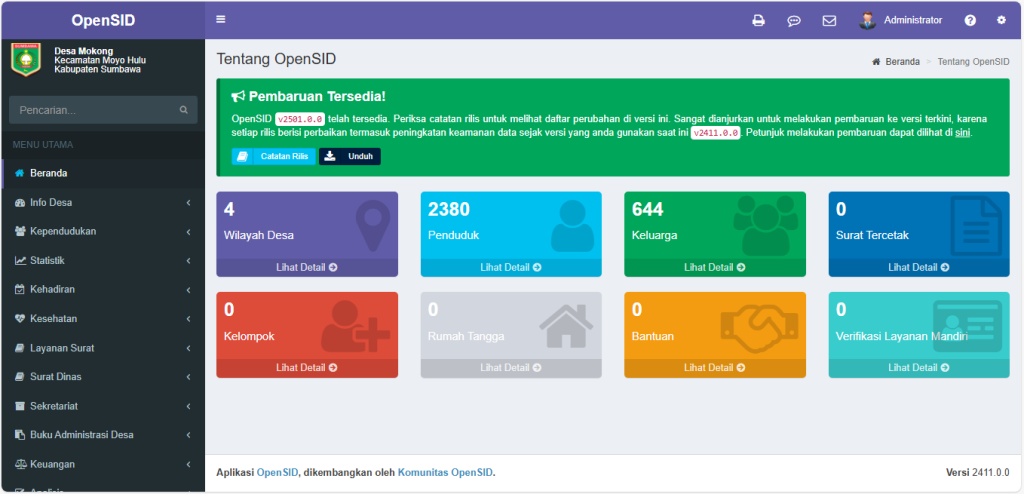The height and width of the screenshot is (494, 1024).
Task: Click the ID card icon on Verifikasi card
Action: [x=967, y=327]
